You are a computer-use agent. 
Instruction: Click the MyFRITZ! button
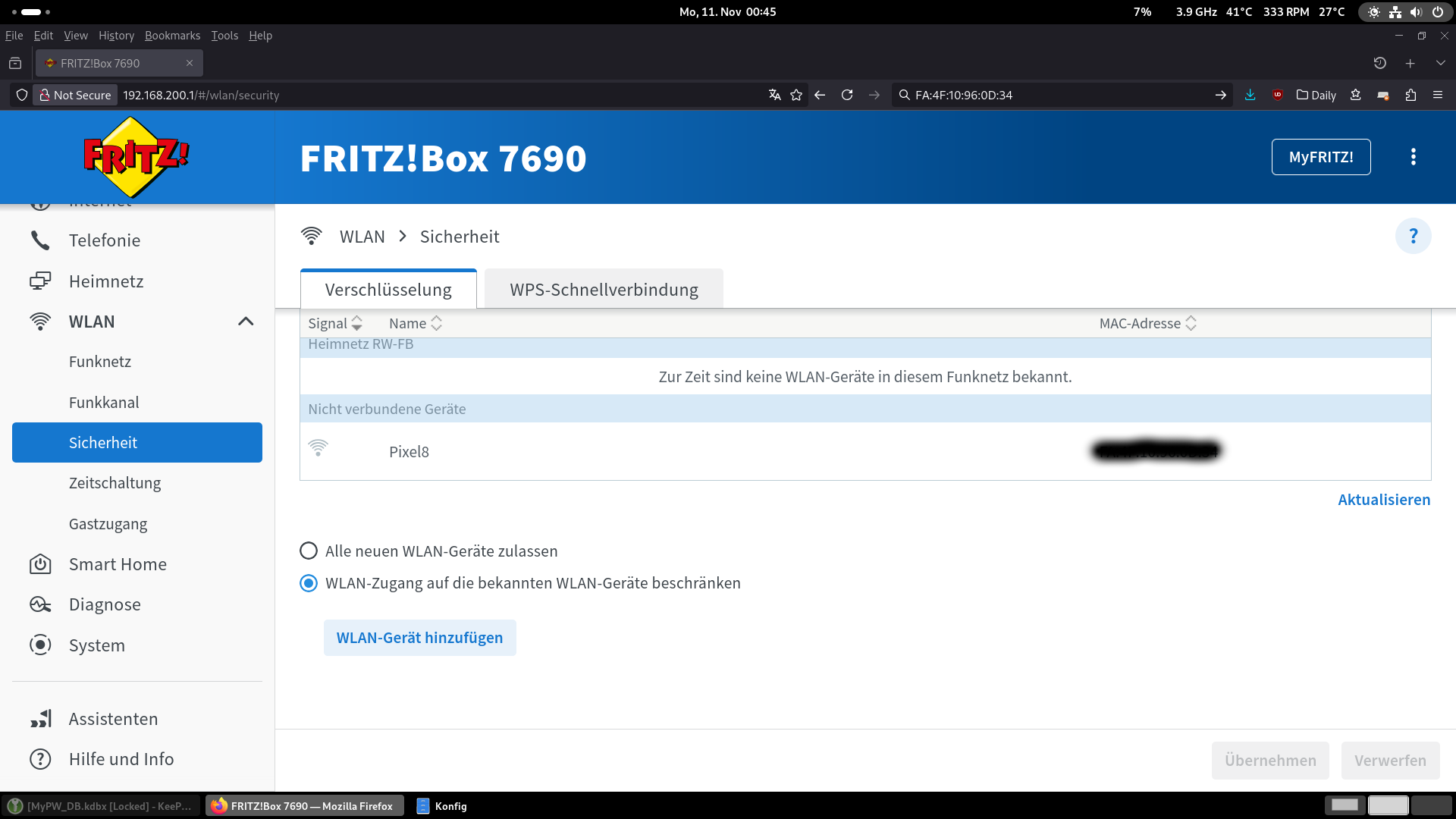point(1321,157)
